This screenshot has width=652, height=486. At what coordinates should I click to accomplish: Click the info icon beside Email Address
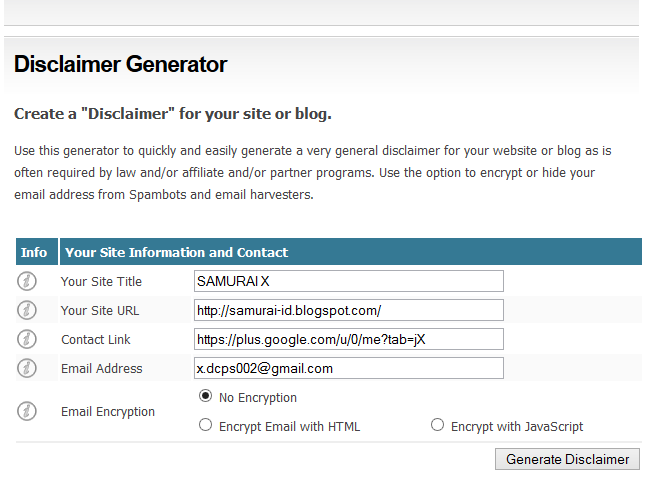pyautogui.click(x=27, y=369)
